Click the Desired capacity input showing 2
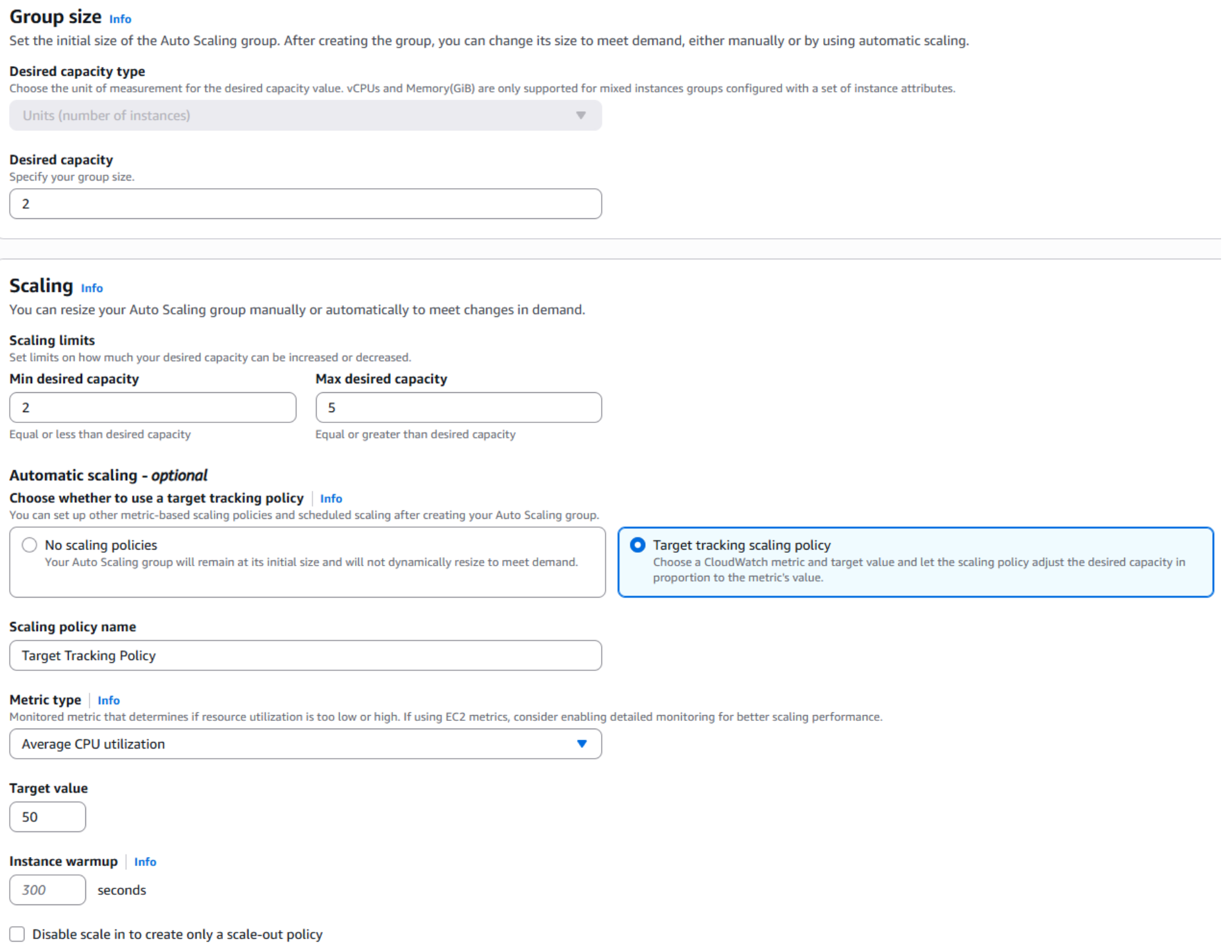 click(305, 203)
